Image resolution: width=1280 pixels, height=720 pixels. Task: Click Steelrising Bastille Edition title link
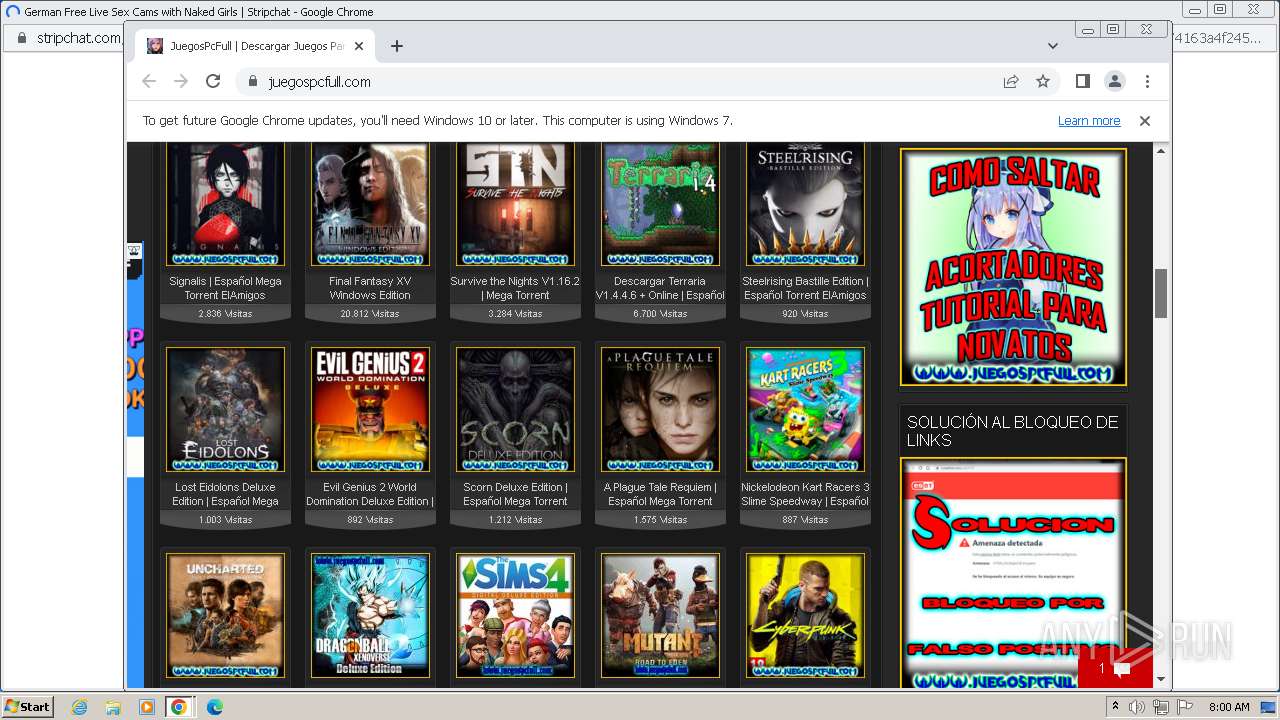point(805,288)
